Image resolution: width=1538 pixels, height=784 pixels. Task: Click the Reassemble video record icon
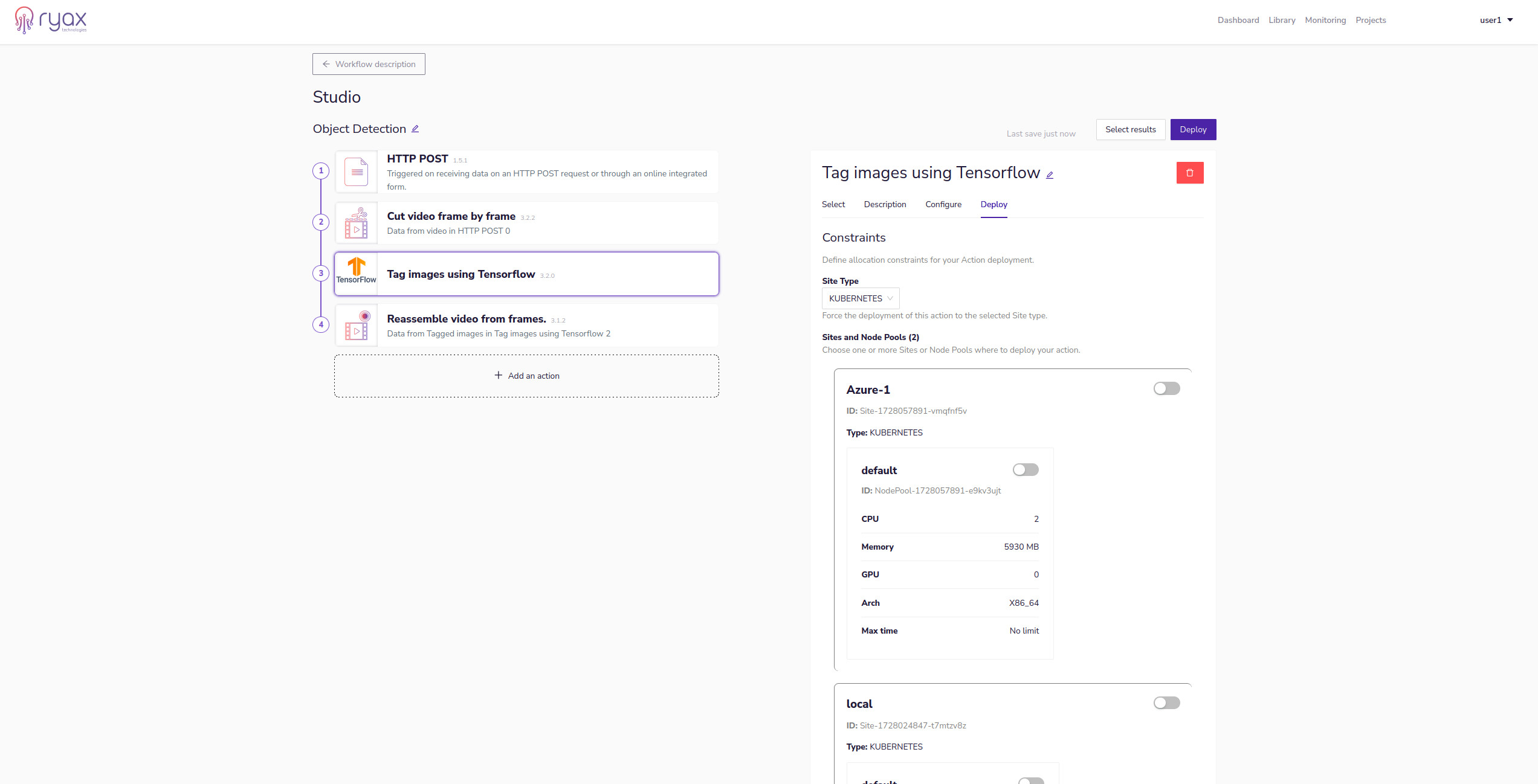[x=356, y=325]
